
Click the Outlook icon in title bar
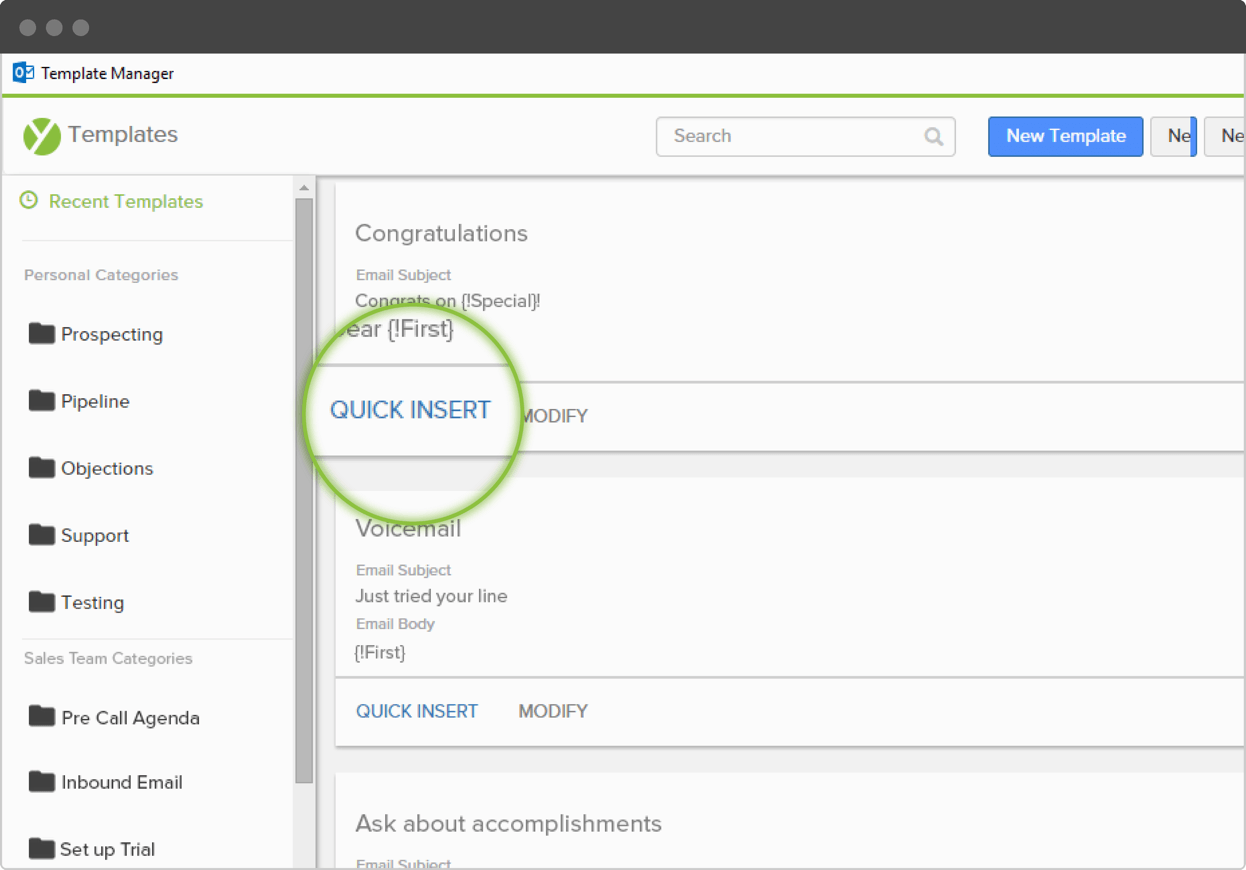pos(23,73)
